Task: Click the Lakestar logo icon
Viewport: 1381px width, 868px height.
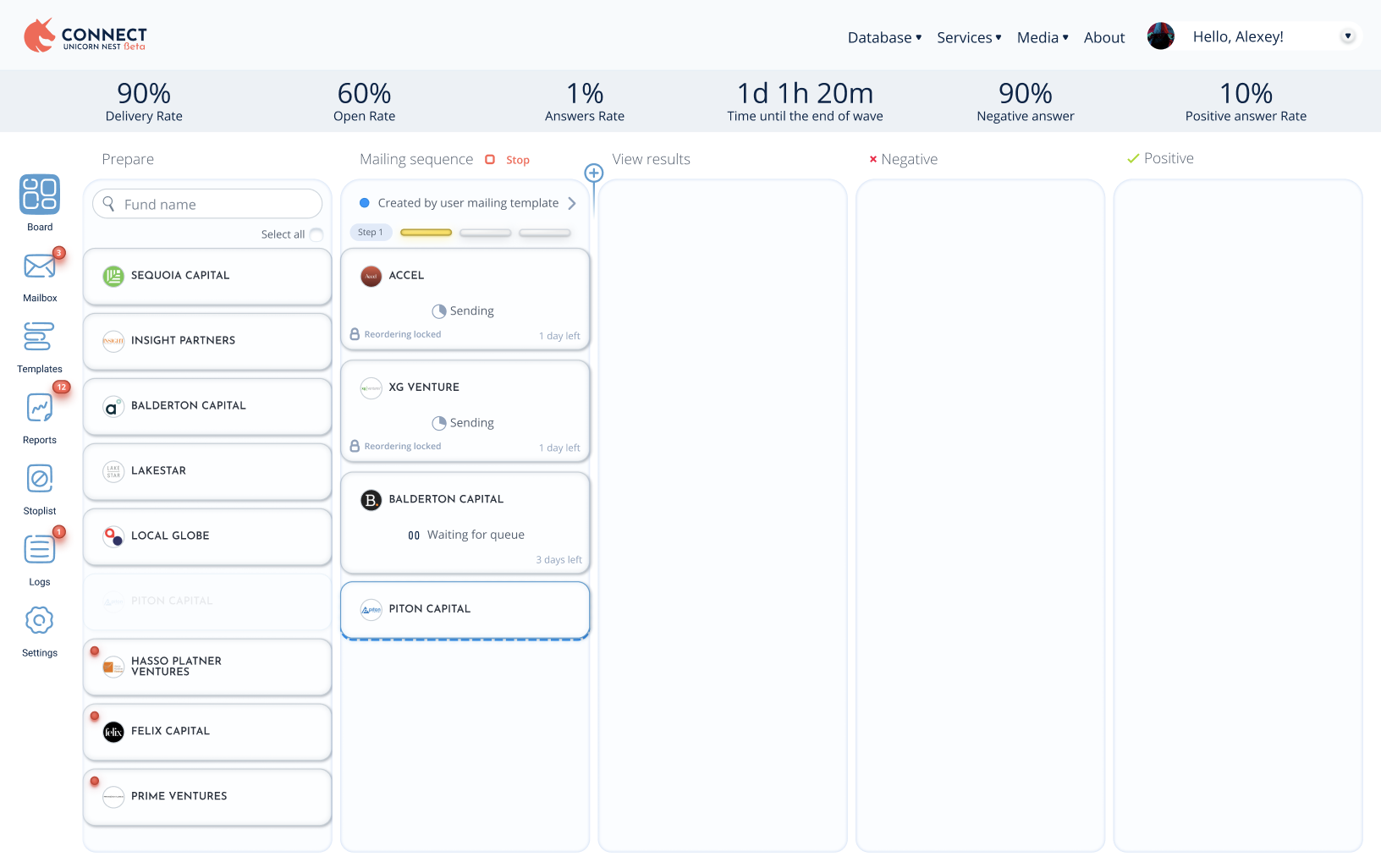Action: click(x=113, y=471)
